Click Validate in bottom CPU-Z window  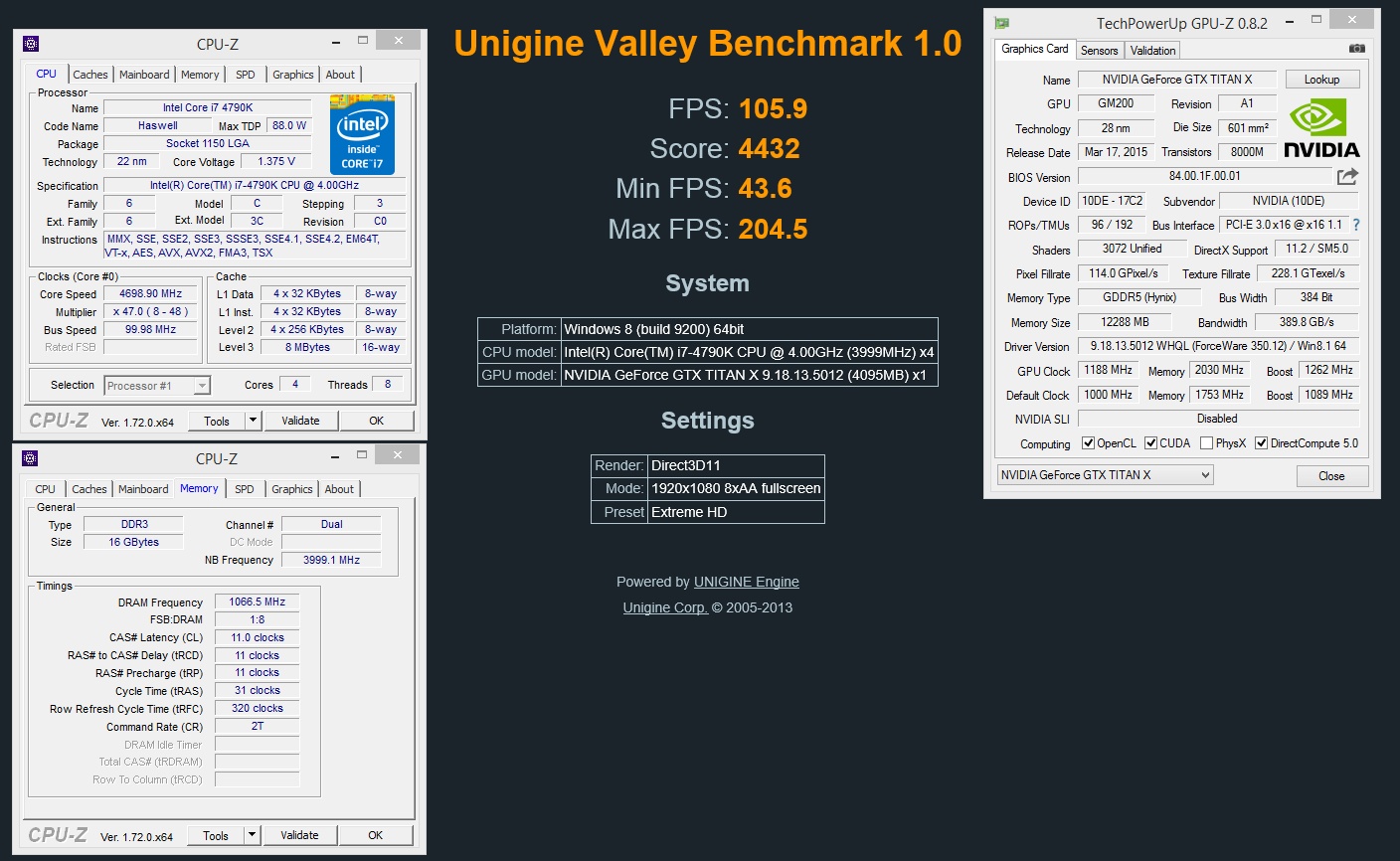click(x=299, y=835)
